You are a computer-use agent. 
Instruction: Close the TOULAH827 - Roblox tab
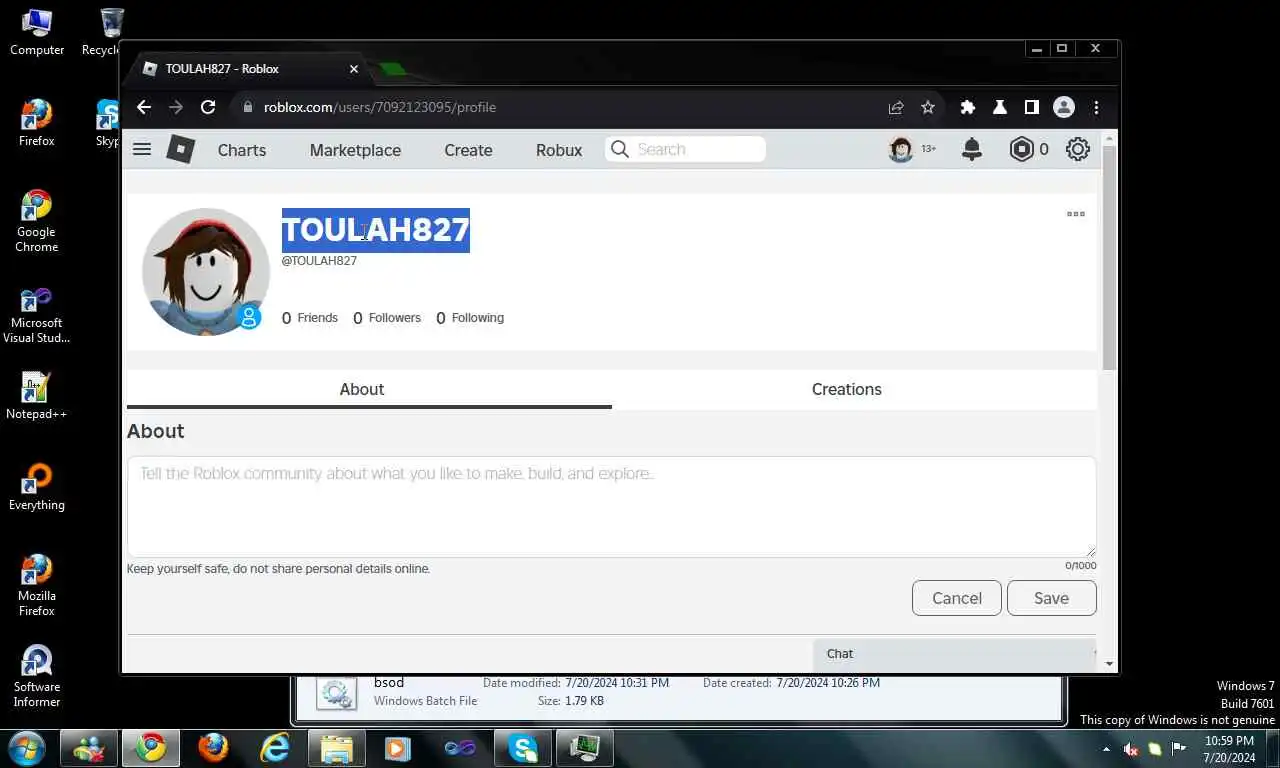354,69
